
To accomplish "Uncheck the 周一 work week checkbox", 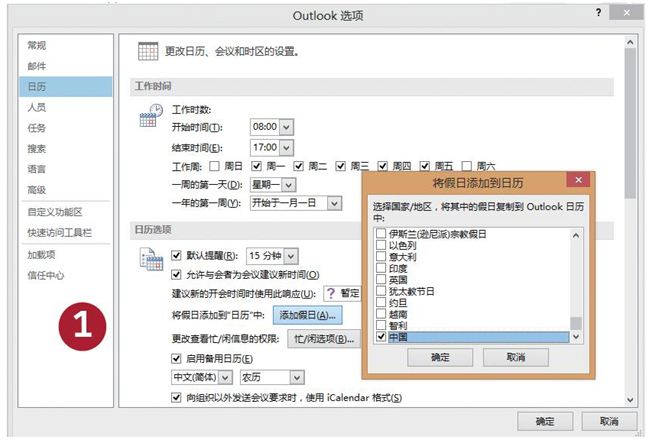I will [x=257, y=166].
